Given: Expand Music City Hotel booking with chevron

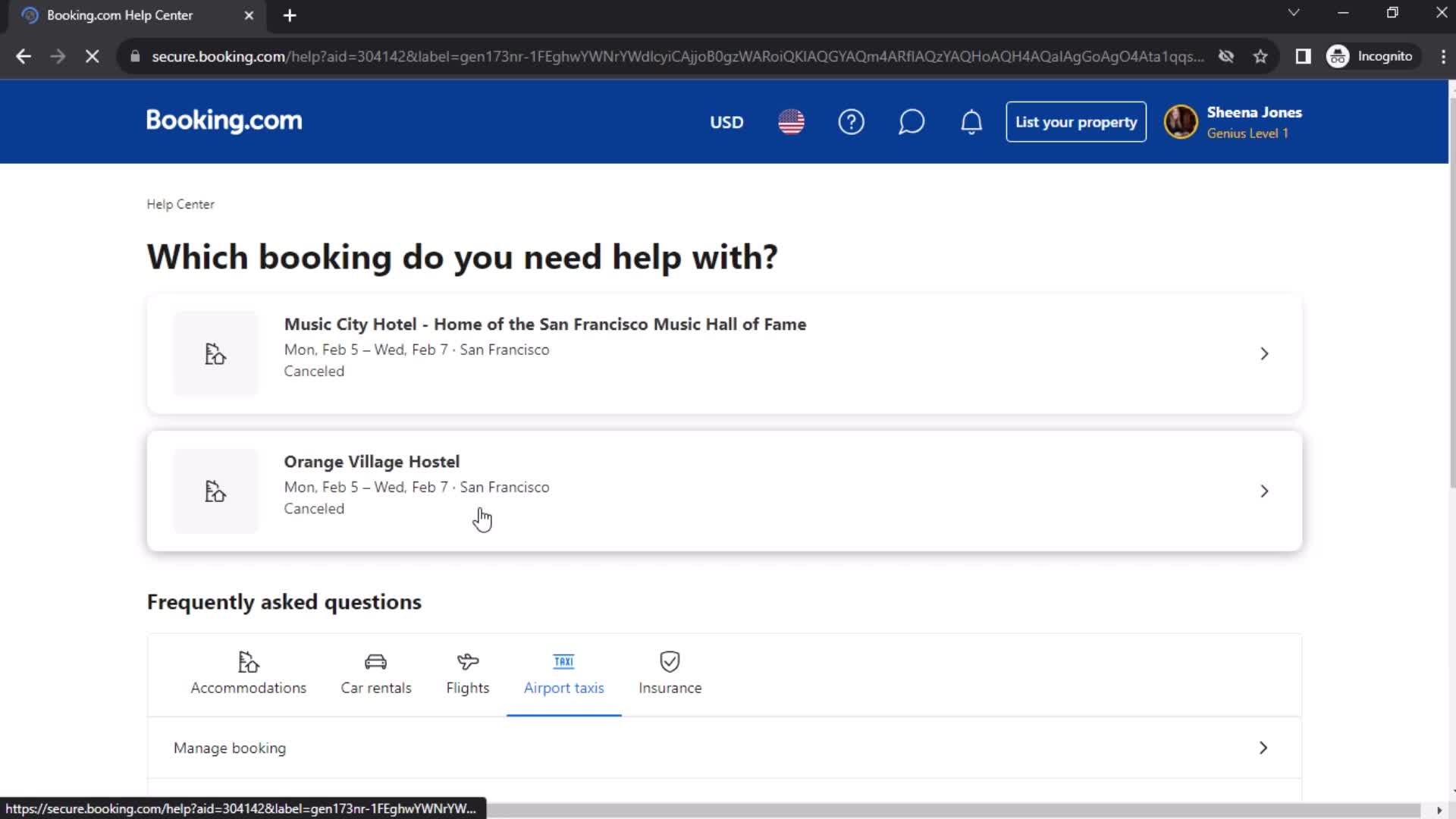Looking at the screenshot, I should click(1263, 354).
